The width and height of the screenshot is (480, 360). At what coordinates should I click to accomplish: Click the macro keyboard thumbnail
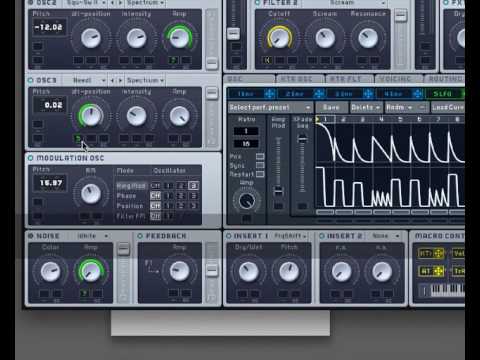448,290
